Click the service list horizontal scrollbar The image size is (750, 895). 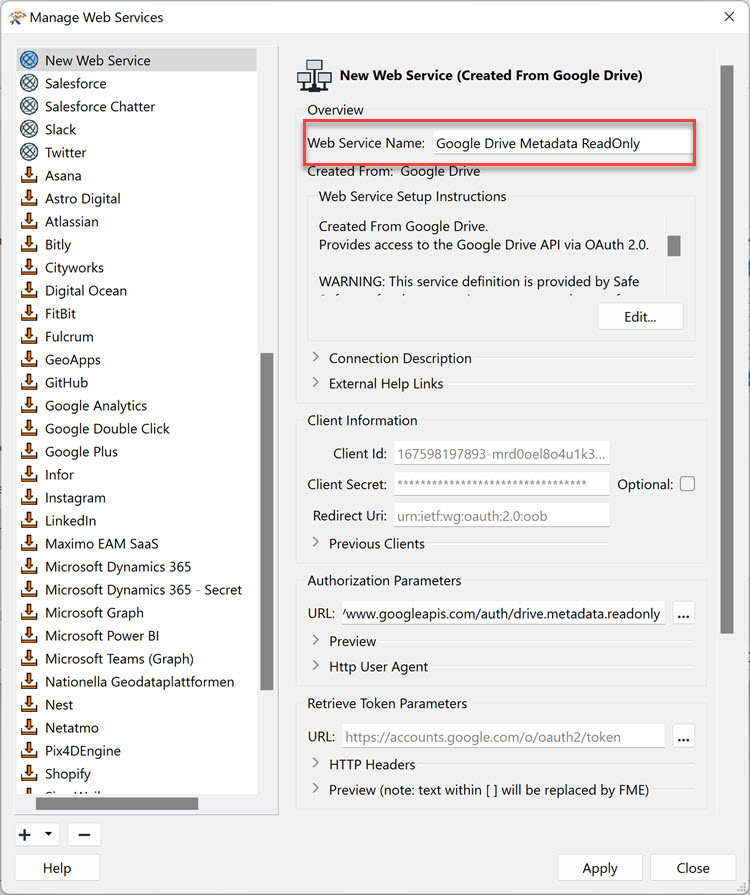click(117, 804)
